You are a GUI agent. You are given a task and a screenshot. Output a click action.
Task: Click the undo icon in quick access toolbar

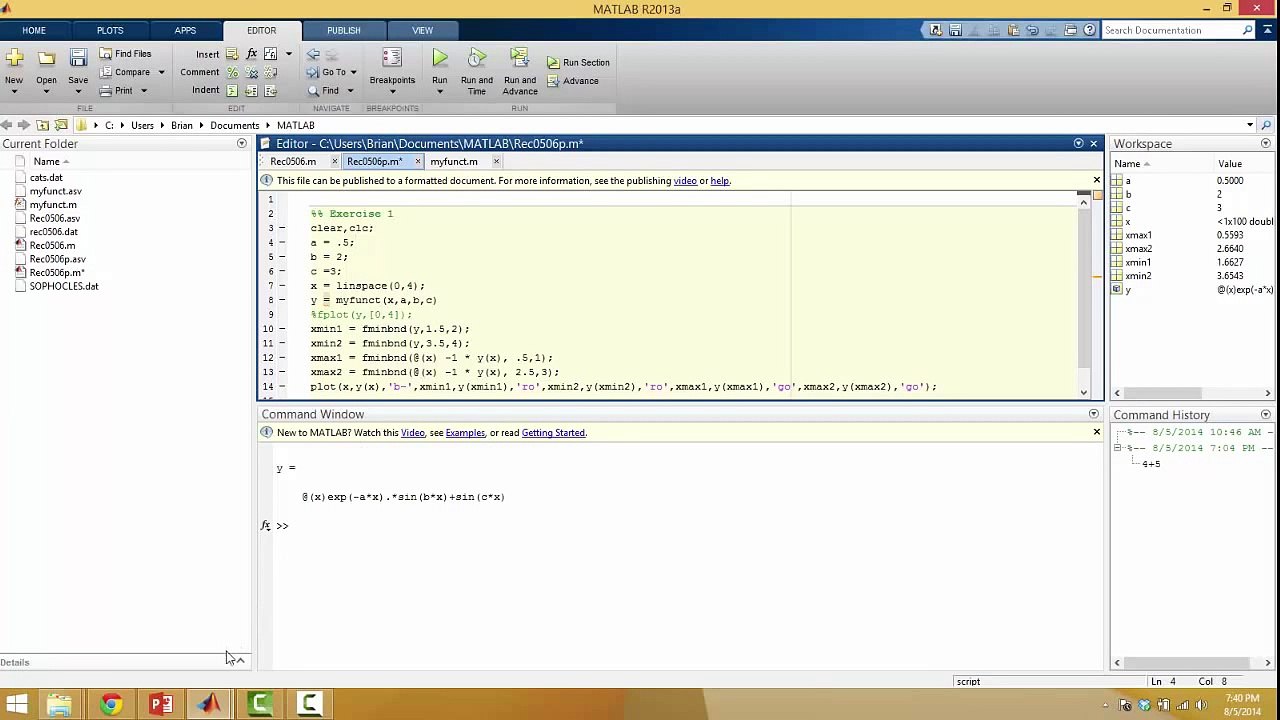(x=1032, y=30)
